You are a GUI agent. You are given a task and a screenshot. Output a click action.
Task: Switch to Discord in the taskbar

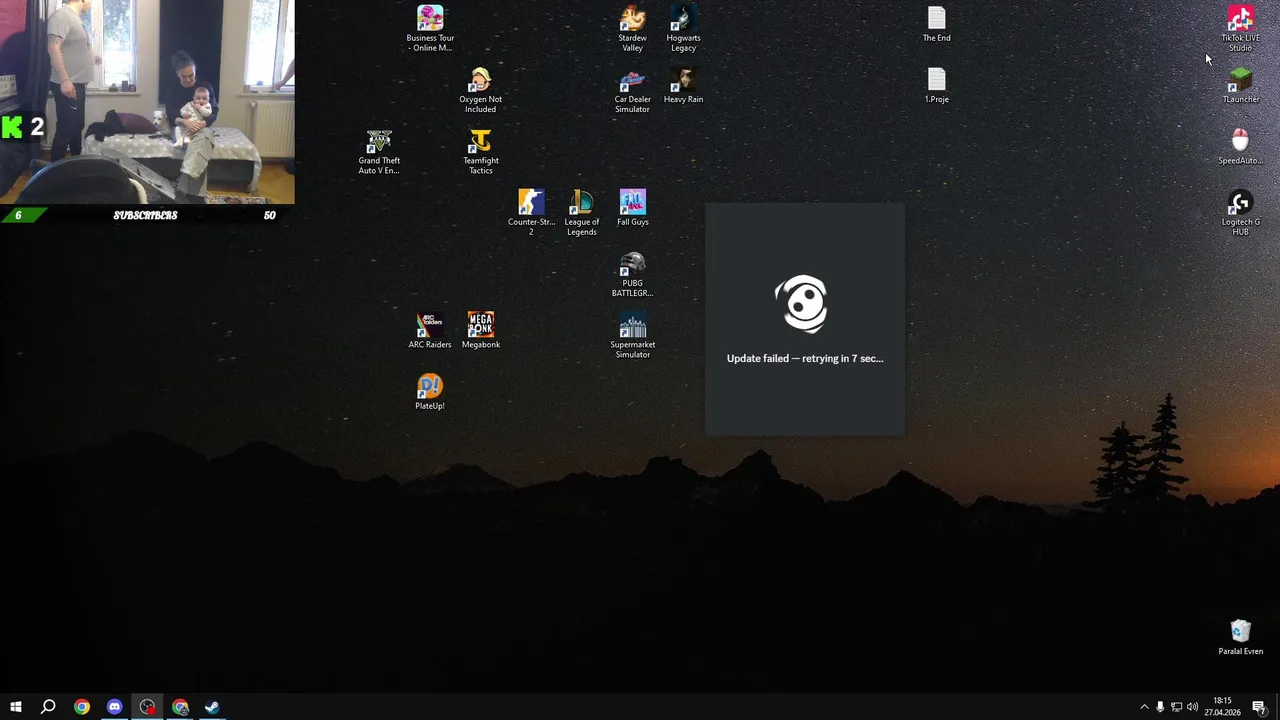(114, 707)
